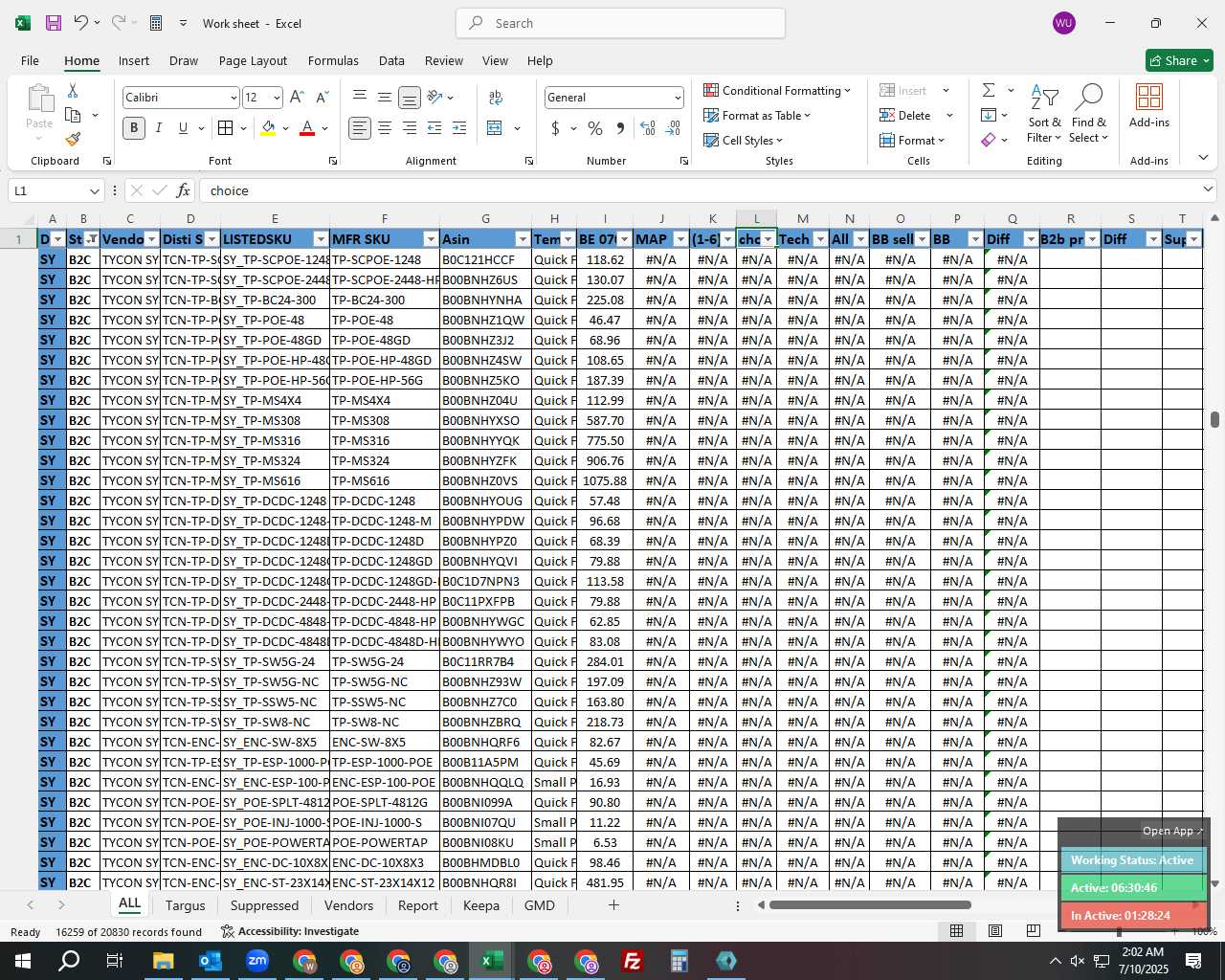The width and height of the screenshot is (1225, 980).
Task: Open the Formulas ribbon tab
Action: point(333,60)
